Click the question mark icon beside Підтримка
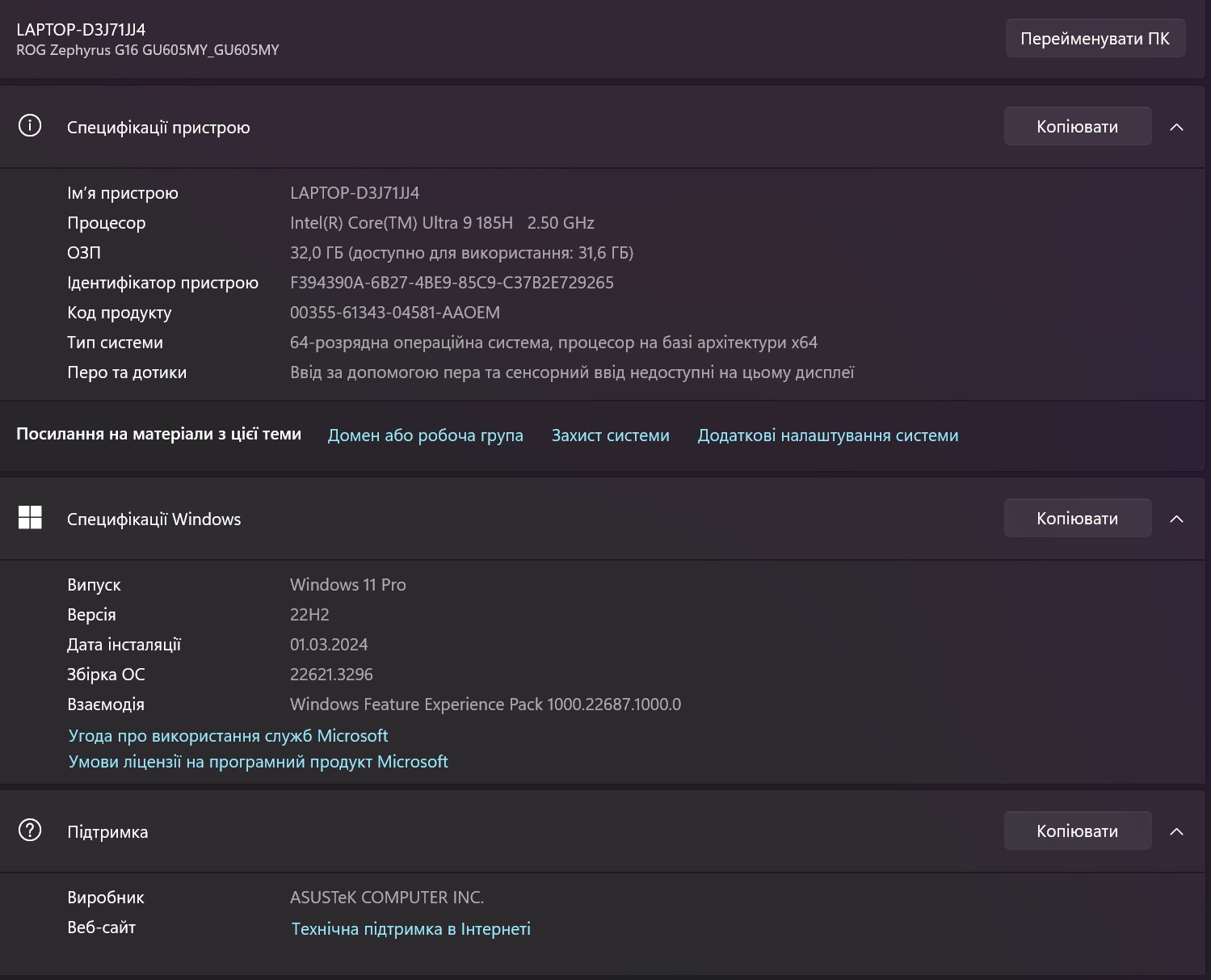Screen dimensions: 1211x980 tap(30, 830)
